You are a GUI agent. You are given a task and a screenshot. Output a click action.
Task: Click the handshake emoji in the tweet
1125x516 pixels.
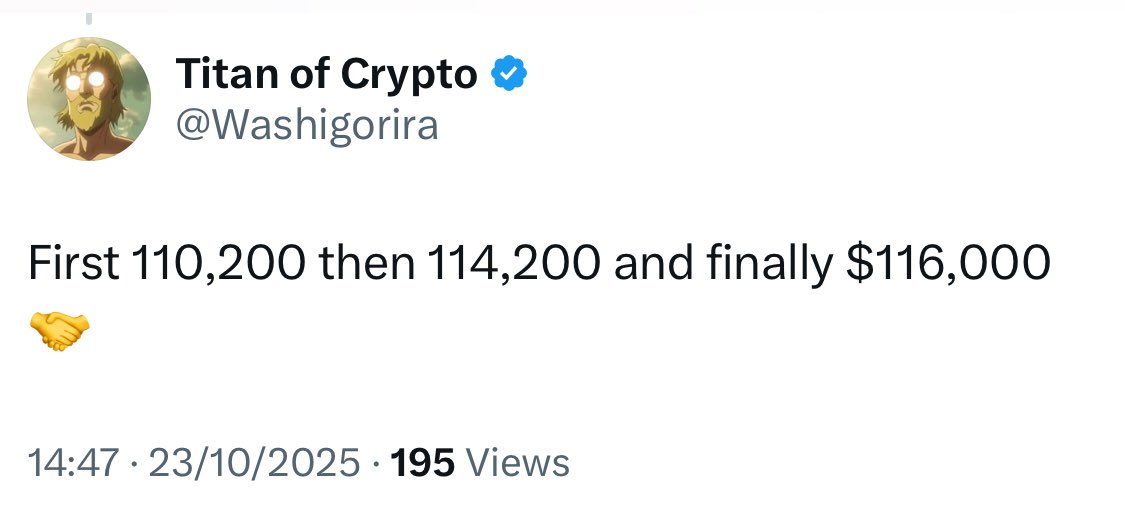(59, 331)
